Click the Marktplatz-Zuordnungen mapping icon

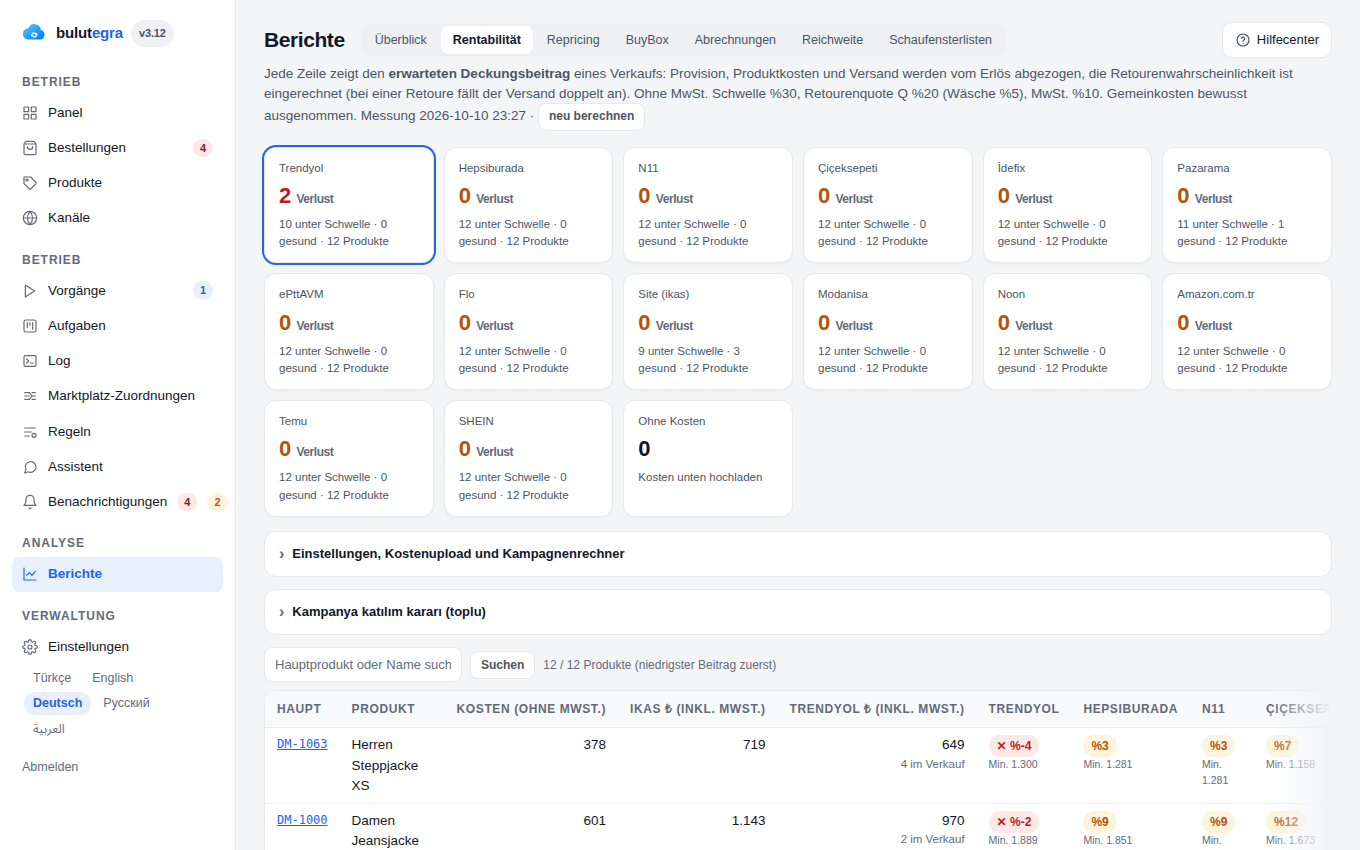[x=30, y=396]
